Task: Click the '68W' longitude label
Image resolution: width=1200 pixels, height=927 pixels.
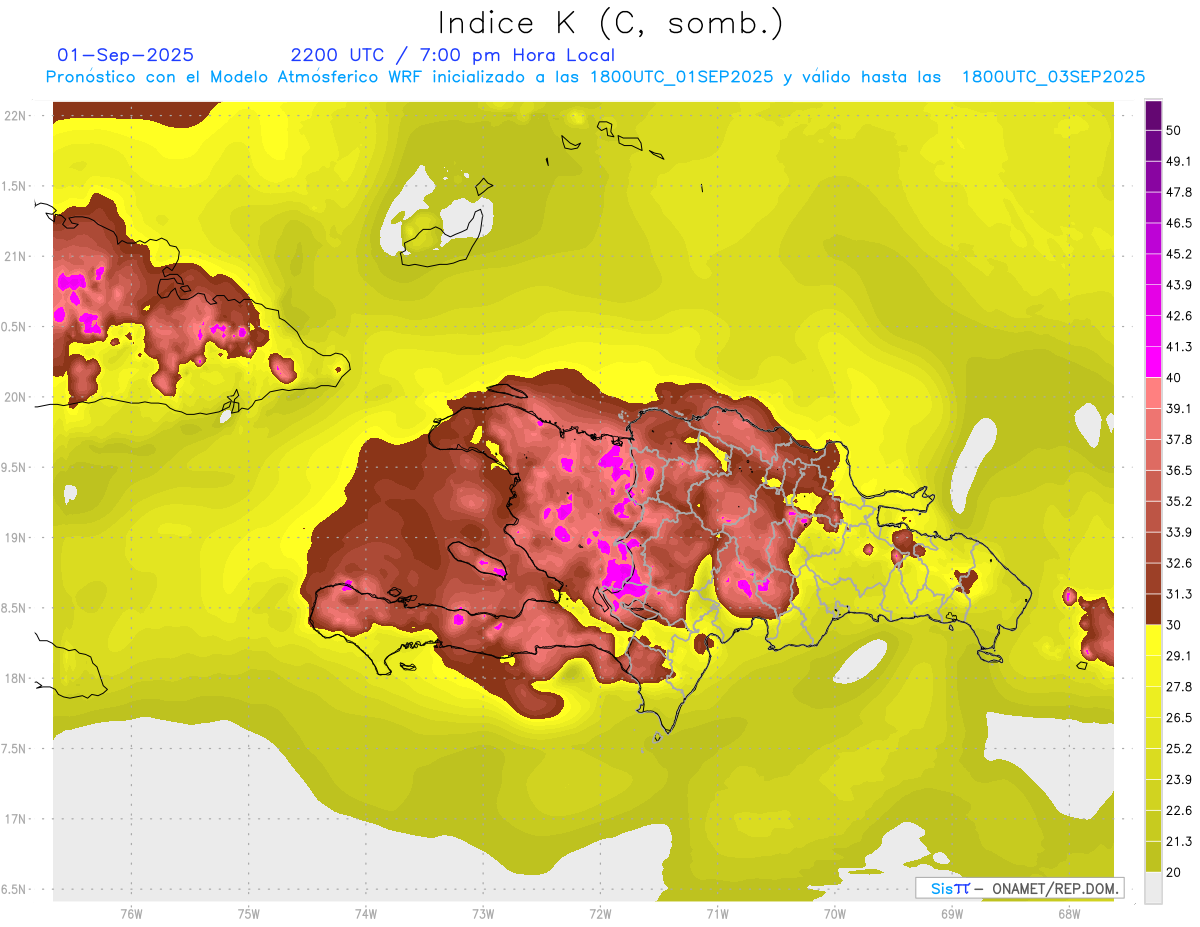Action: tap(1069, 913)
